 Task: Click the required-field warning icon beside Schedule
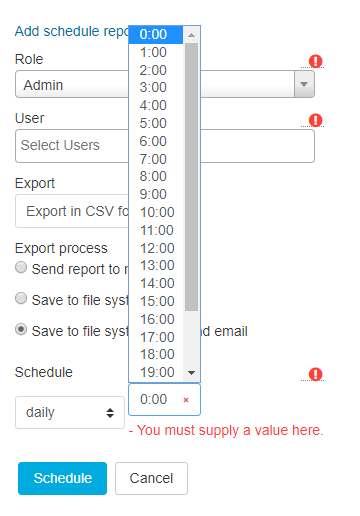315,374
